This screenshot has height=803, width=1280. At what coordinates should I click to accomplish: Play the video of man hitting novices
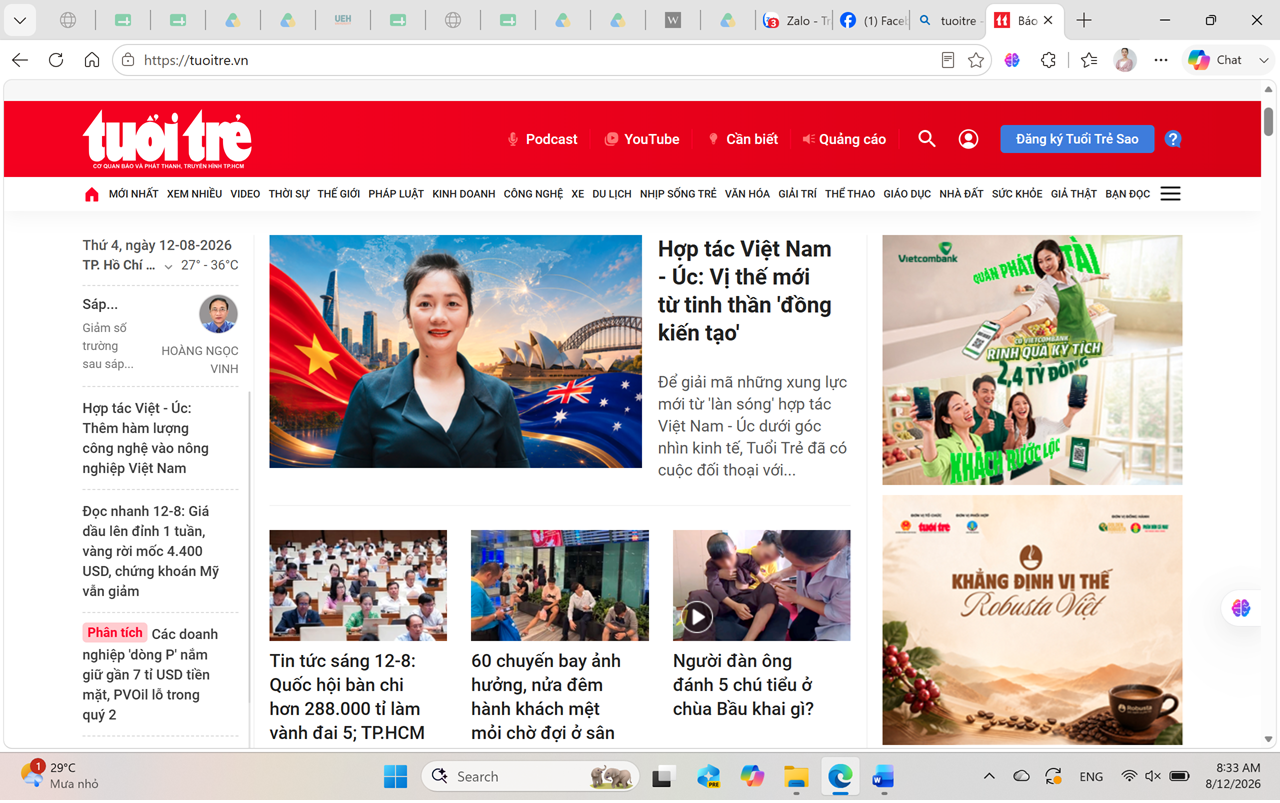tap(697, 616)
